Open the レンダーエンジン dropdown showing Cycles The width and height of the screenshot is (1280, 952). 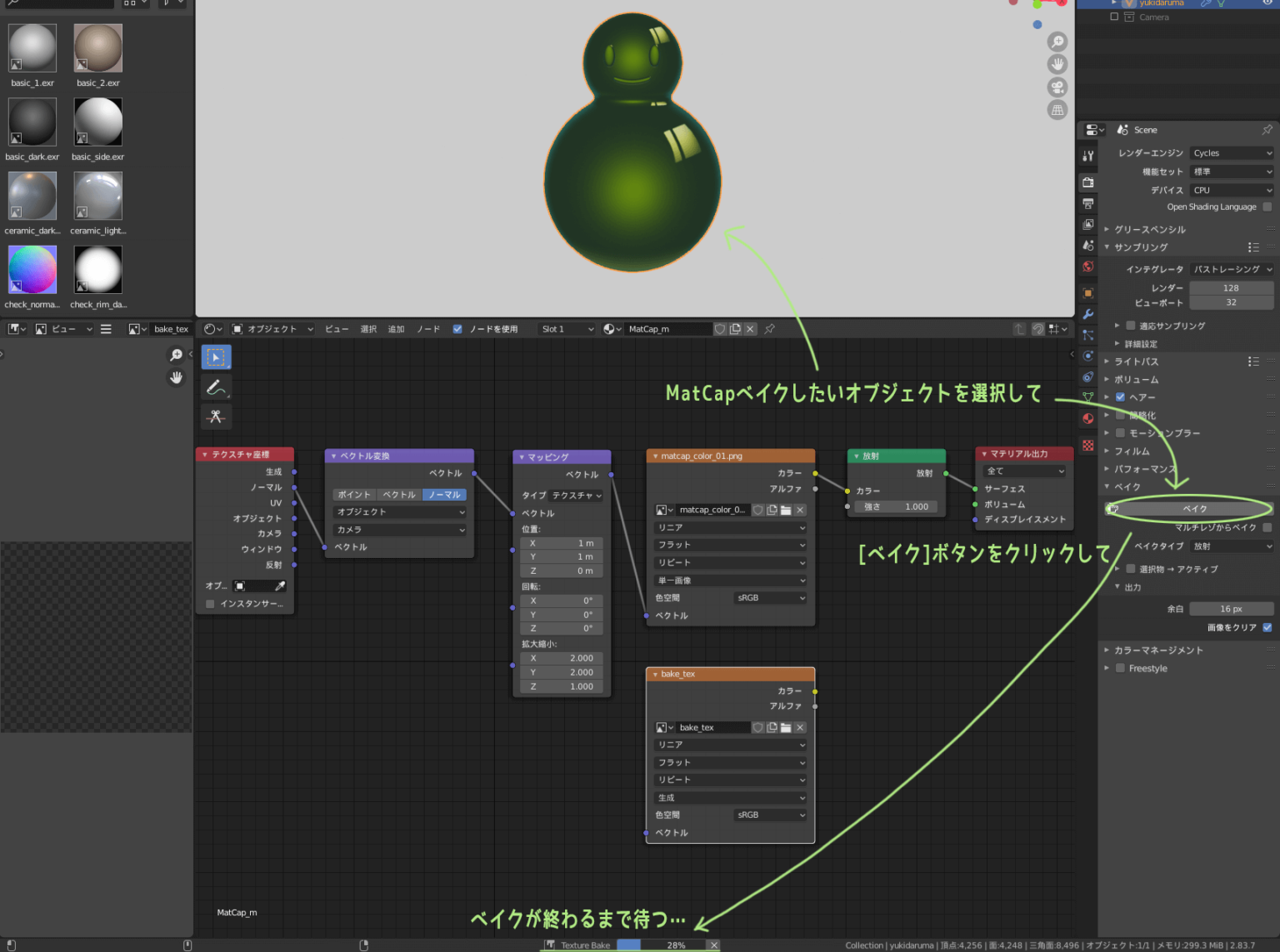tap(1231, 152)
